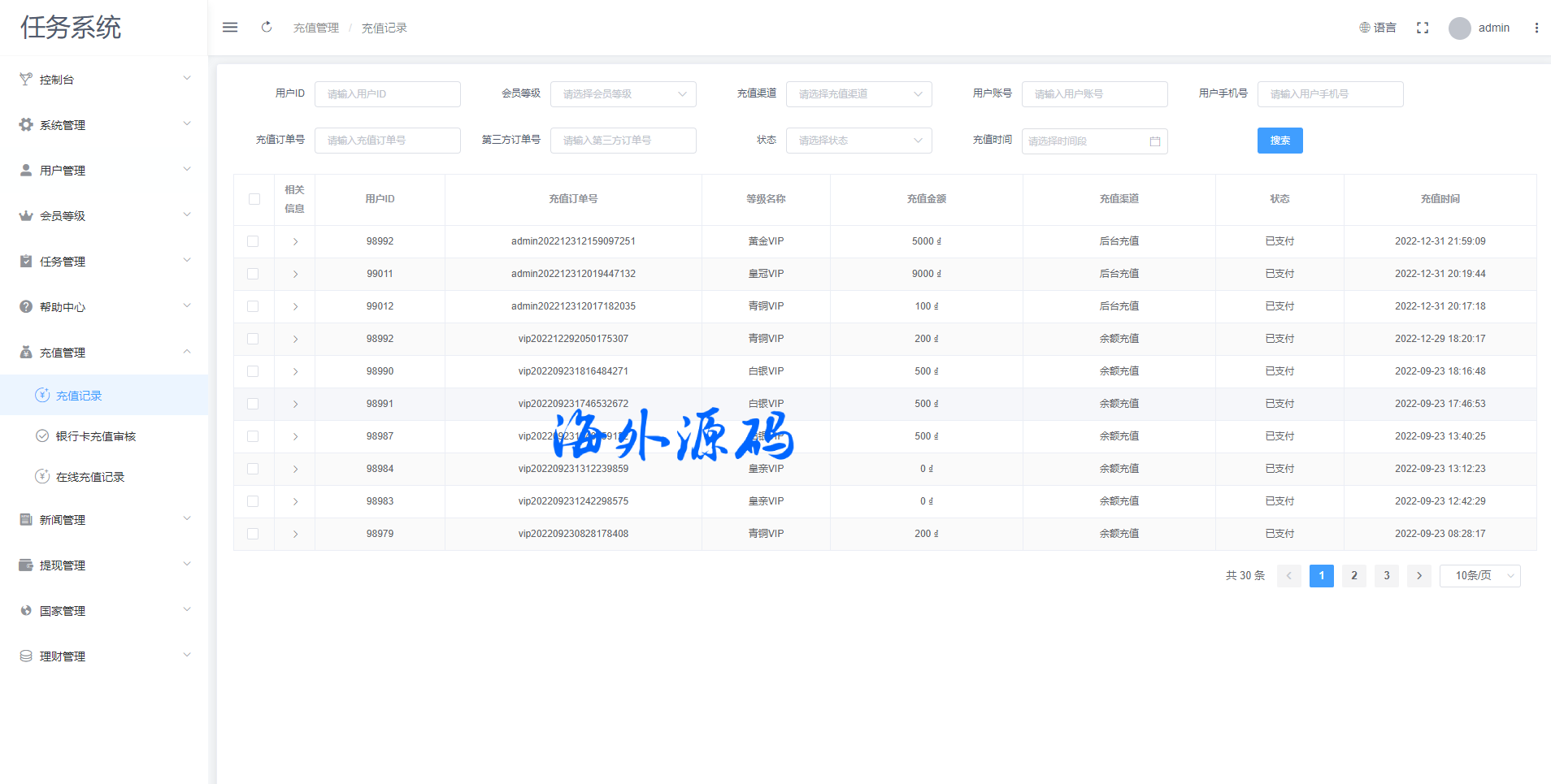Open 银行卡充值审核 menu item

point(95,436)
